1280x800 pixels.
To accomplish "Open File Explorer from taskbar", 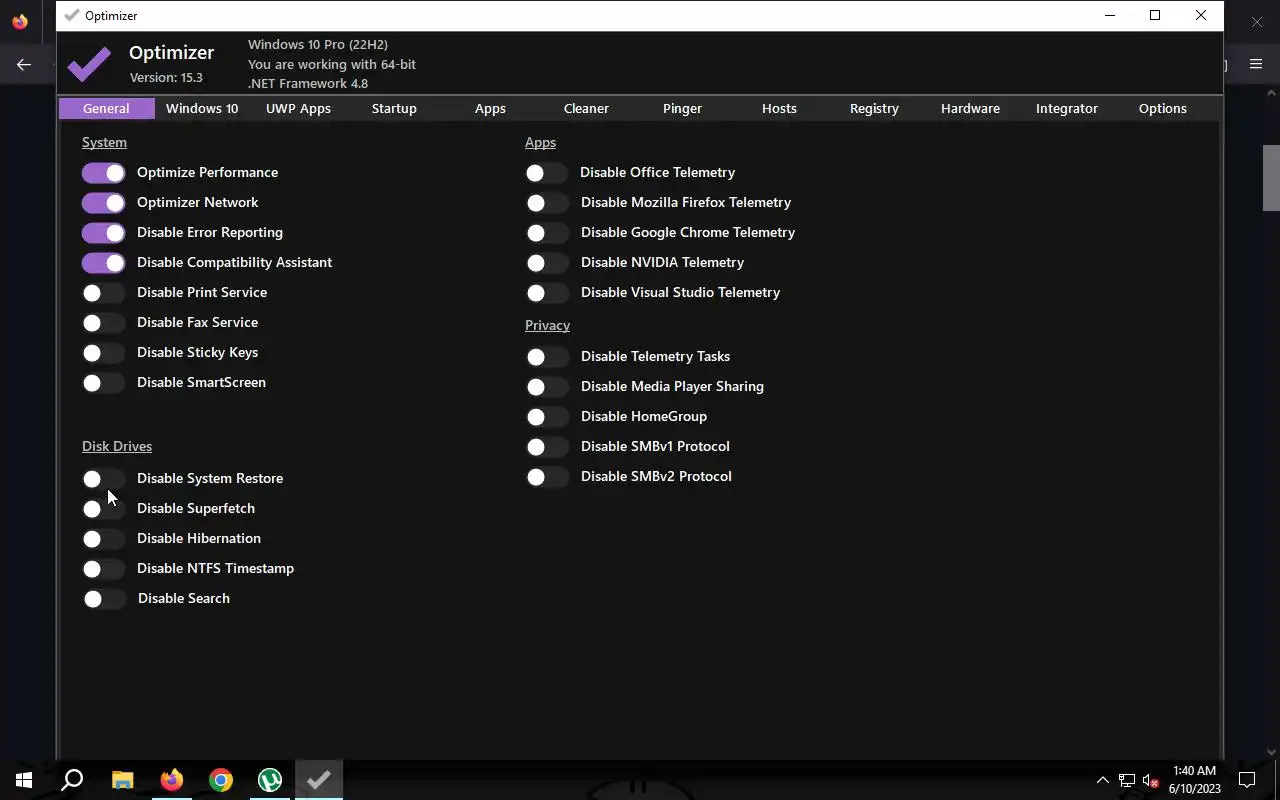I will point(122,780).
